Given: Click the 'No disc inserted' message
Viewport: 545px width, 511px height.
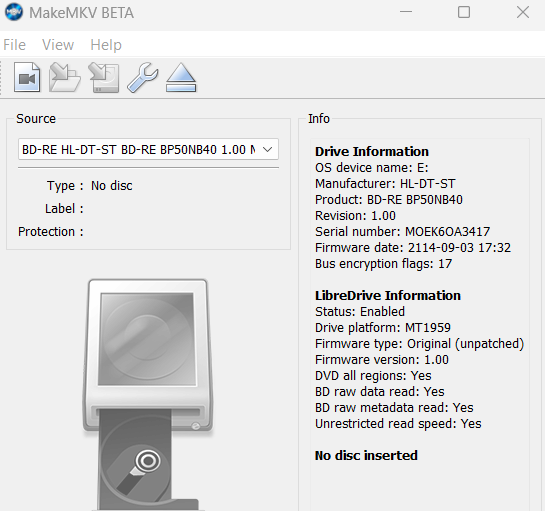Looking at the screenshot, I should pos(366,455).
